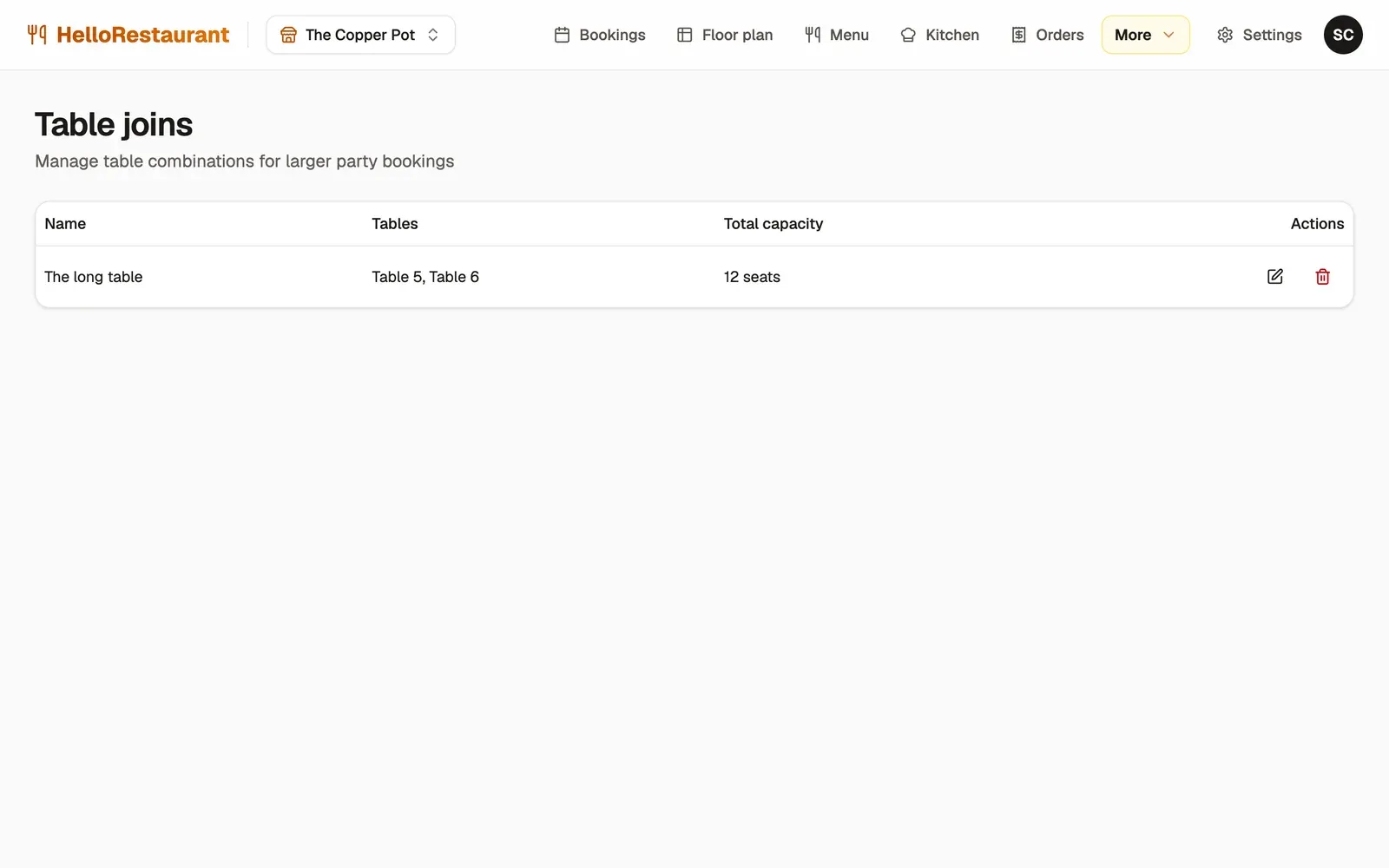The image size is (1389, 868).
Task: Click the Tables column header
Action: 395,224
